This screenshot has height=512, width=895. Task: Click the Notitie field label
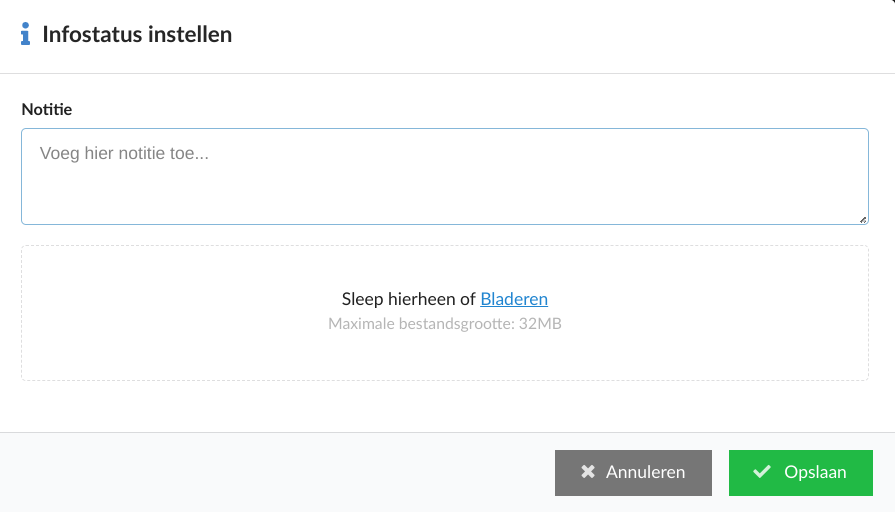[x=47, y=109]
